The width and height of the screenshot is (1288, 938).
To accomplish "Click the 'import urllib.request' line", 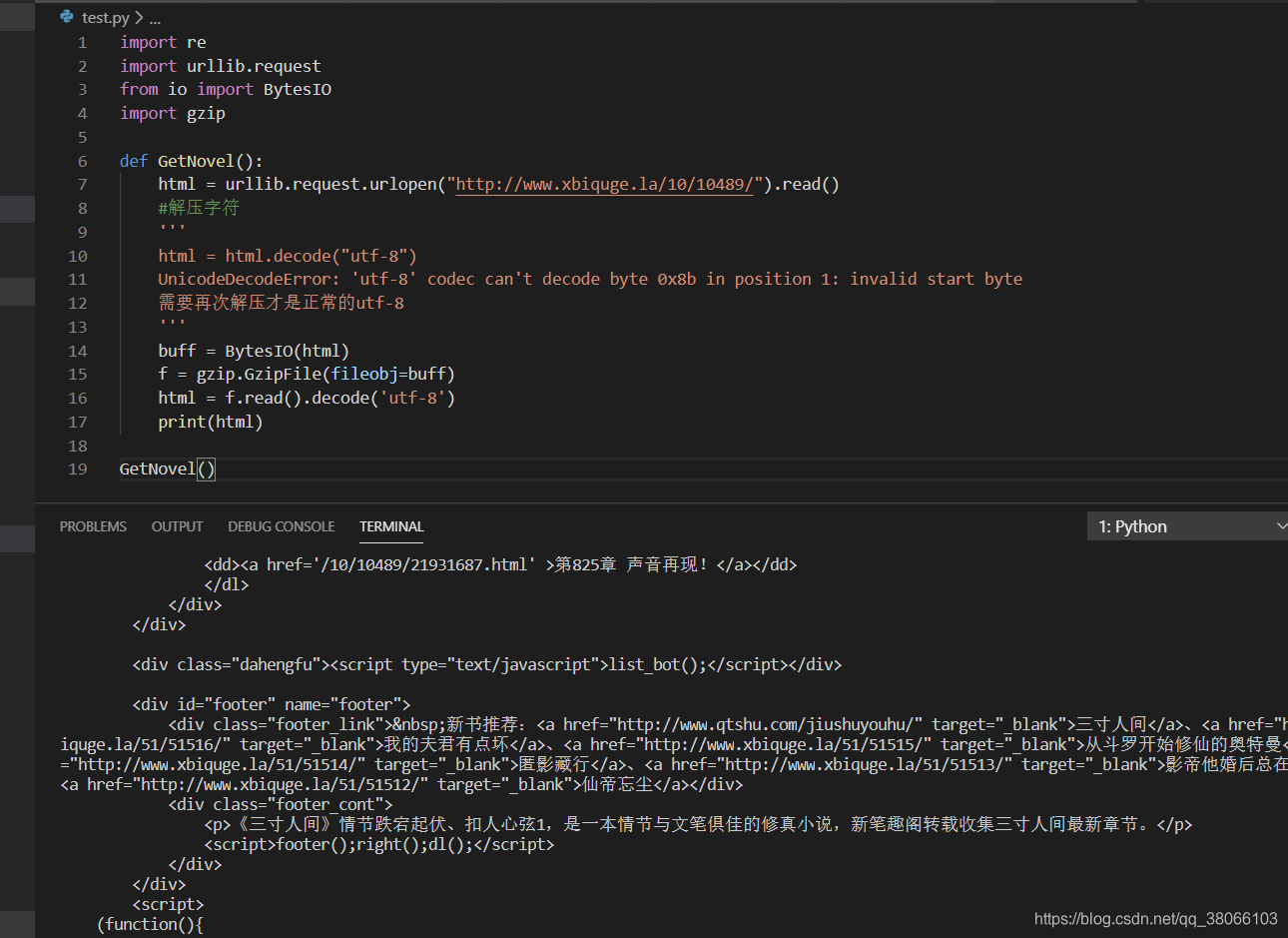I will click(x=221, y=66).
